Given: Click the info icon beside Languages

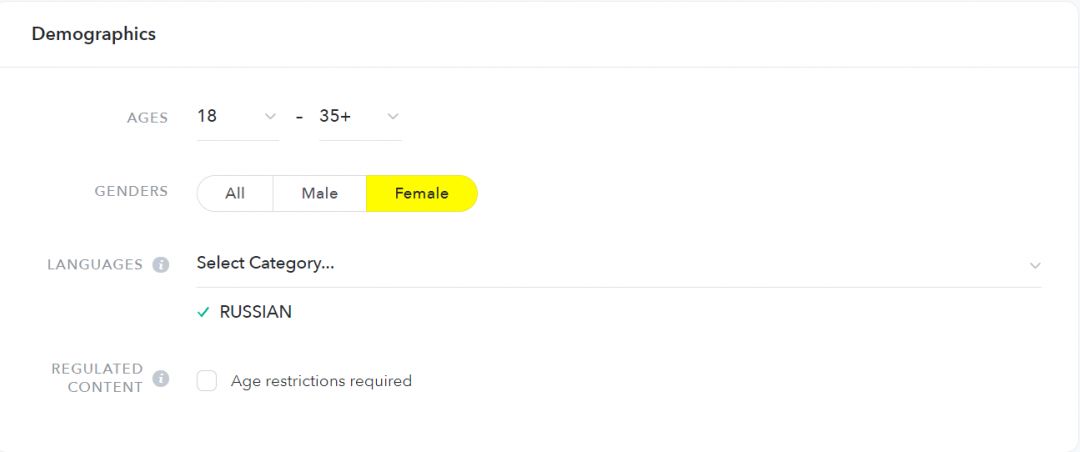Looking at the screenshot, I should pos(160,265).
